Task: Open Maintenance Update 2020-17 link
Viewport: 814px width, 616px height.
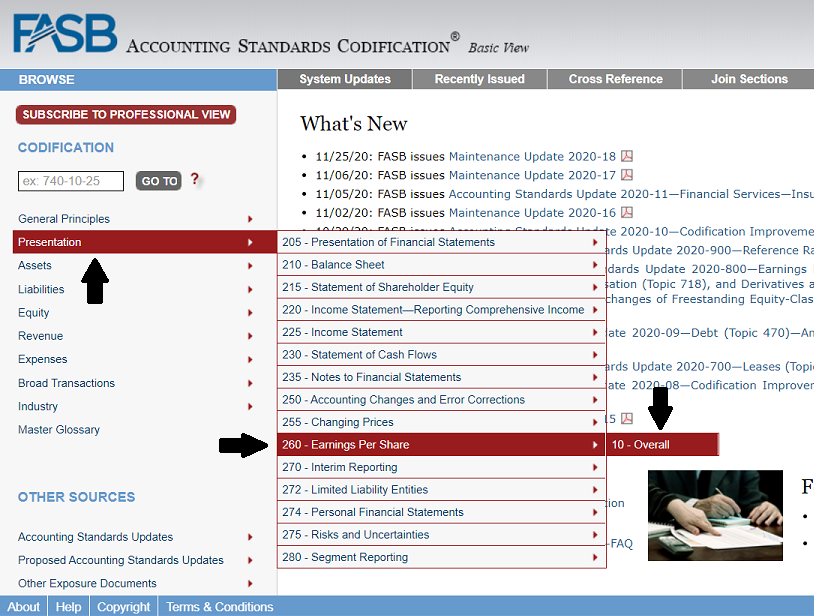Action: pyautogui.click(x=532, y=175)
